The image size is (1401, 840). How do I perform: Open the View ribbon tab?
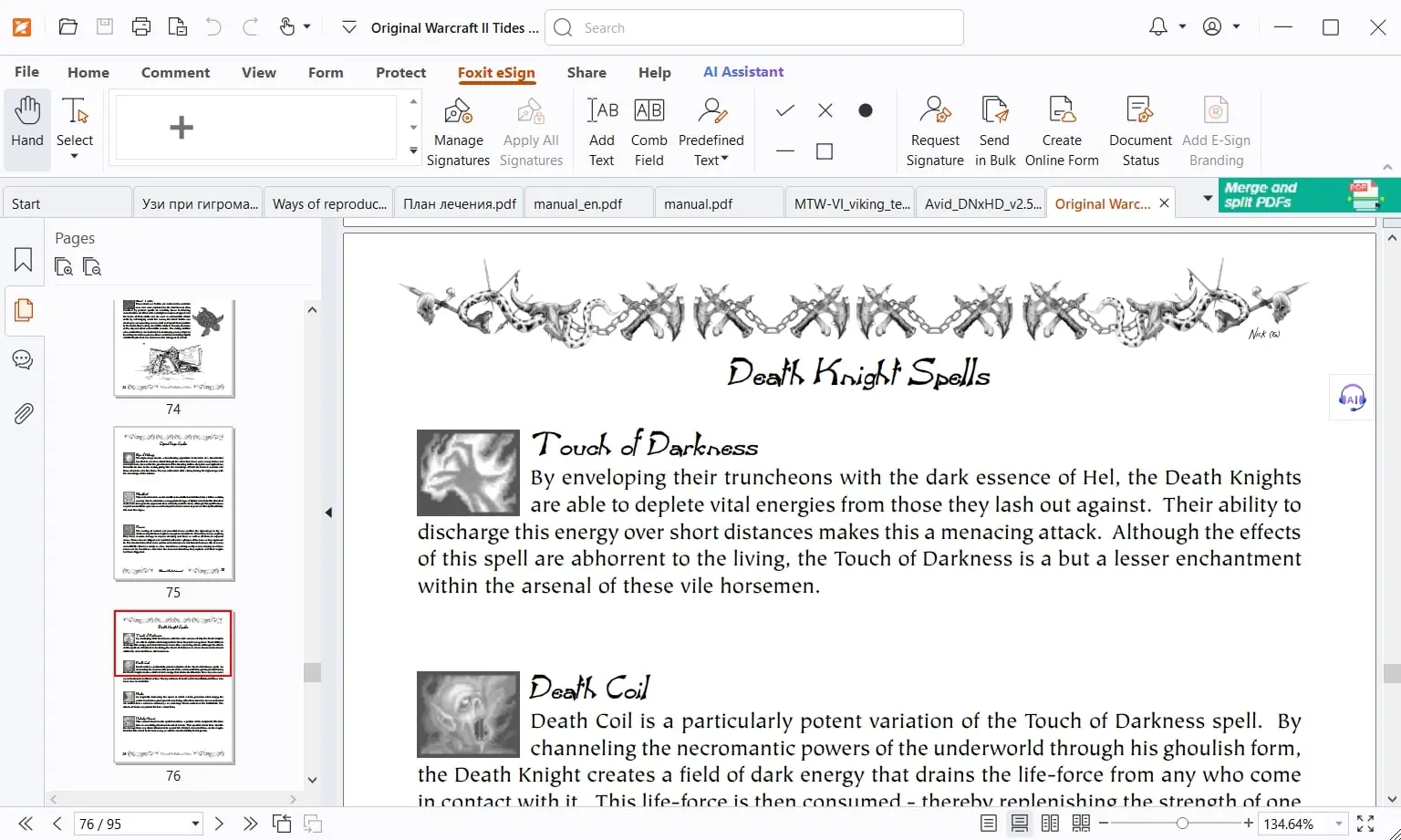(259, 72)
